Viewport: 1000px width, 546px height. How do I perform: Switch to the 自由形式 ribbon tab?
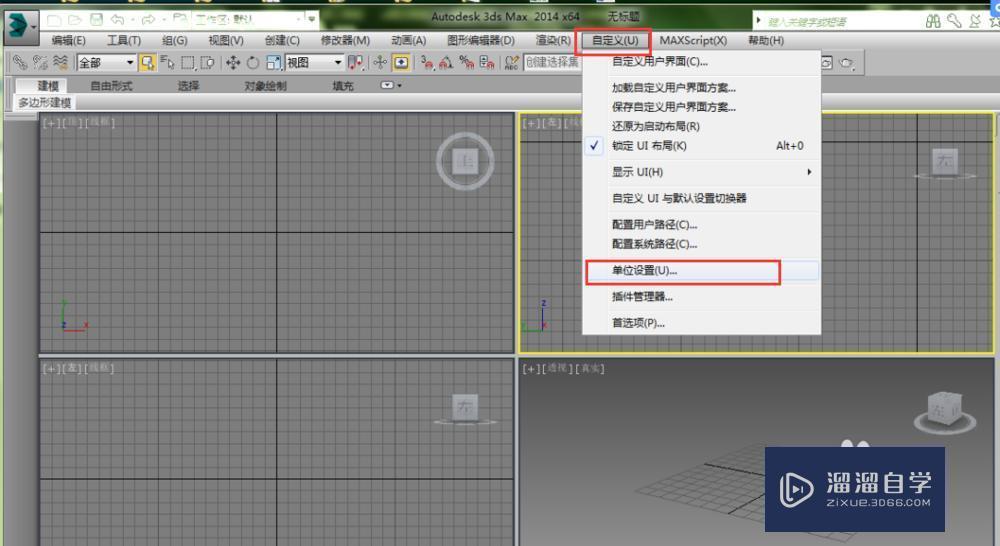click(x=111, y=85)
